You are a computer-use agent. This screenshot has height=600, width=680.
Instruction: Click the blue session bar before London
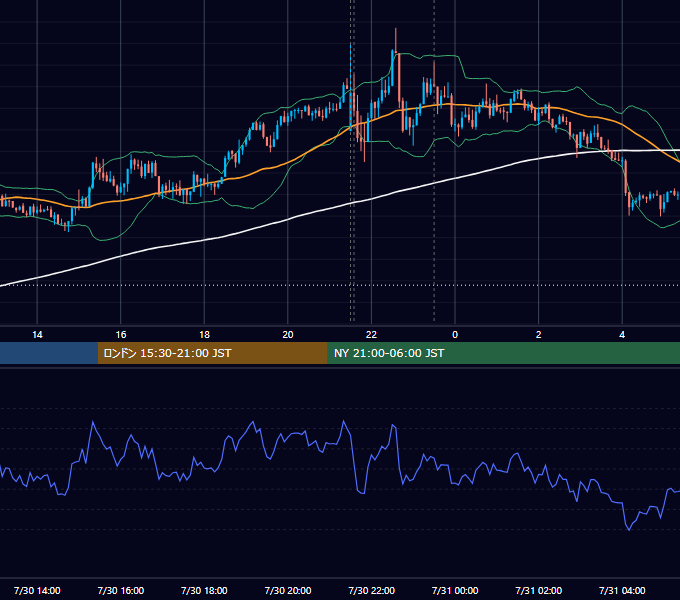point(49,353)
